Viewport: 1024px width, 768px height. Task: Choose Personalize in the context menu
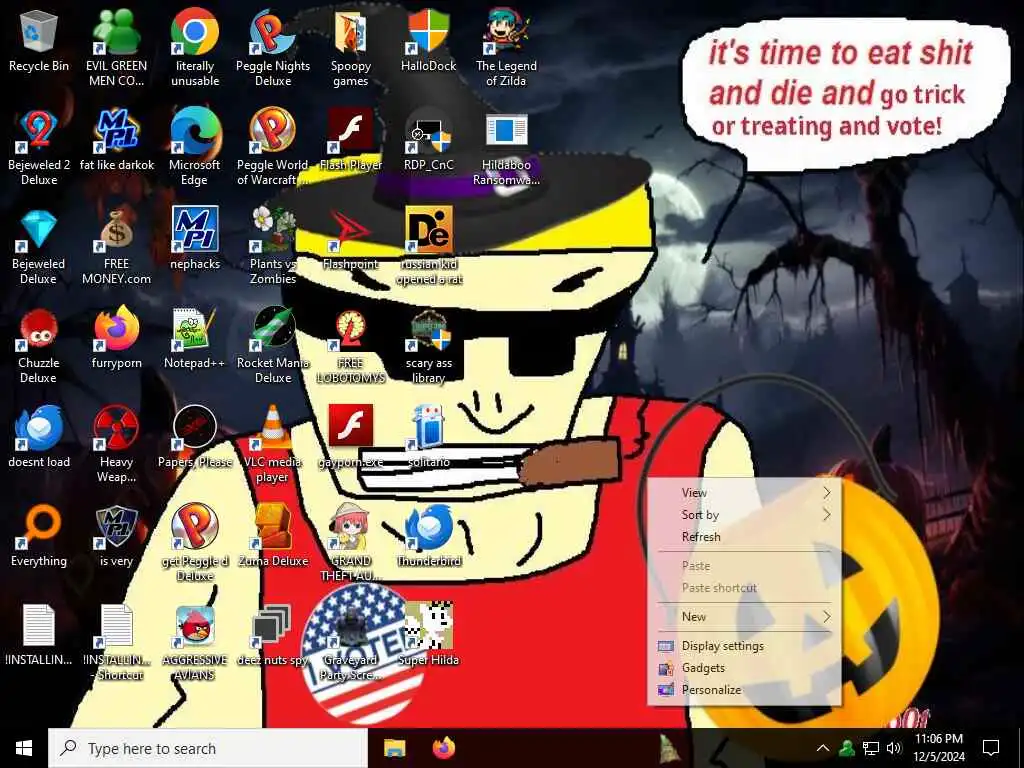(744, 690)
